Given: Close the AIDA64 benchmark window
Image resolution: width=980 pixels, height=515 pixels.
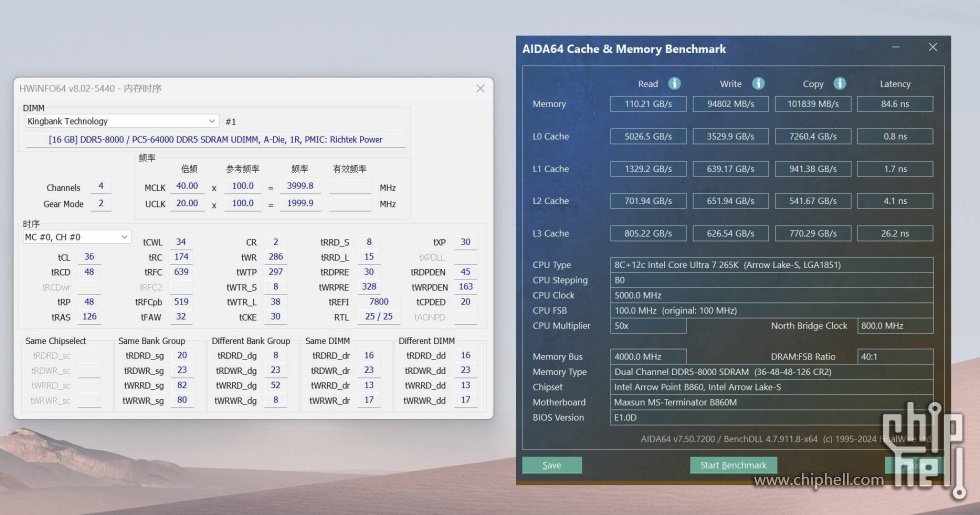Looking at the screenshot, I should 932,48.
